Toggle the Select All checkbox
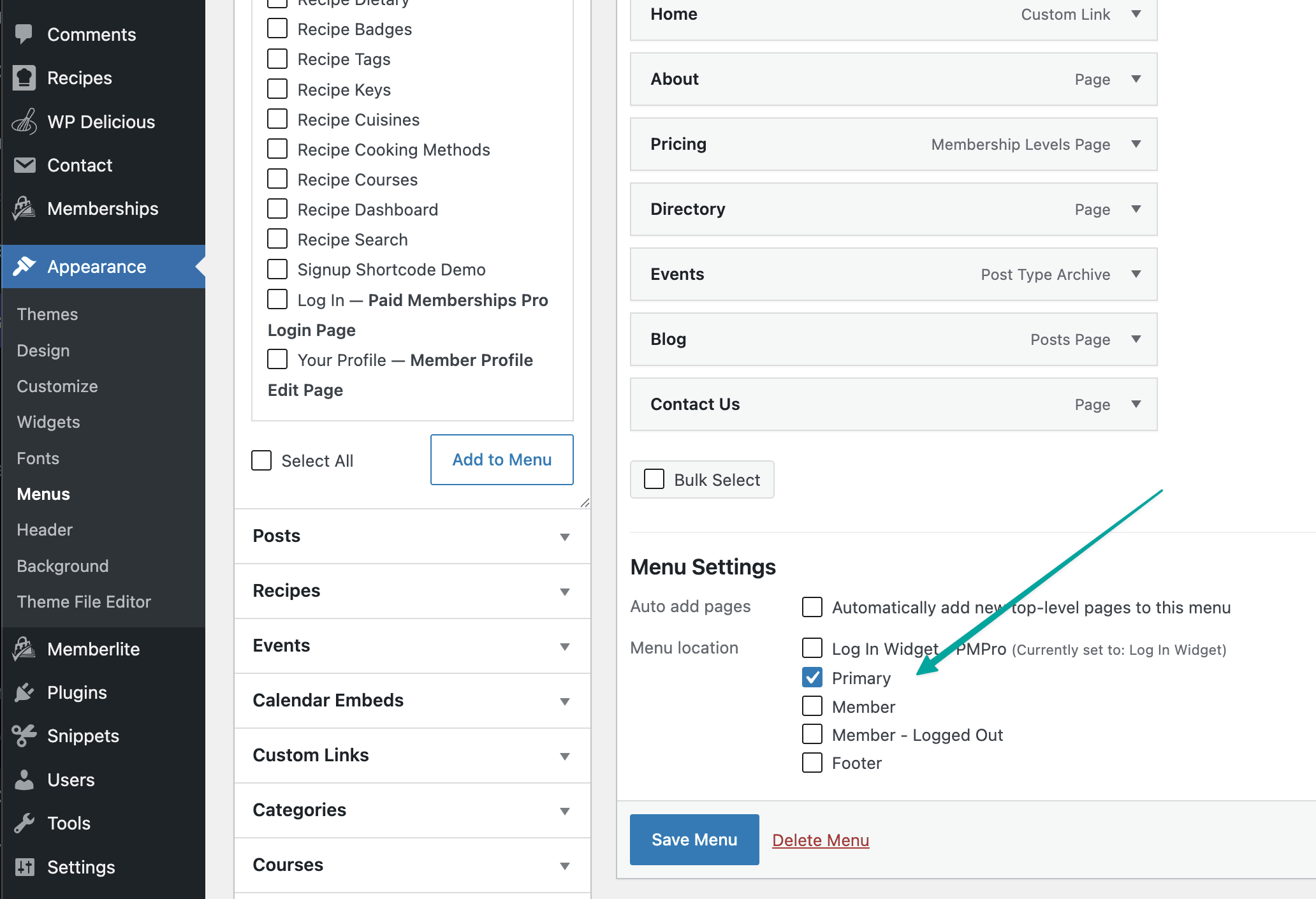The image size is (1316, 899). coord(261,460)
